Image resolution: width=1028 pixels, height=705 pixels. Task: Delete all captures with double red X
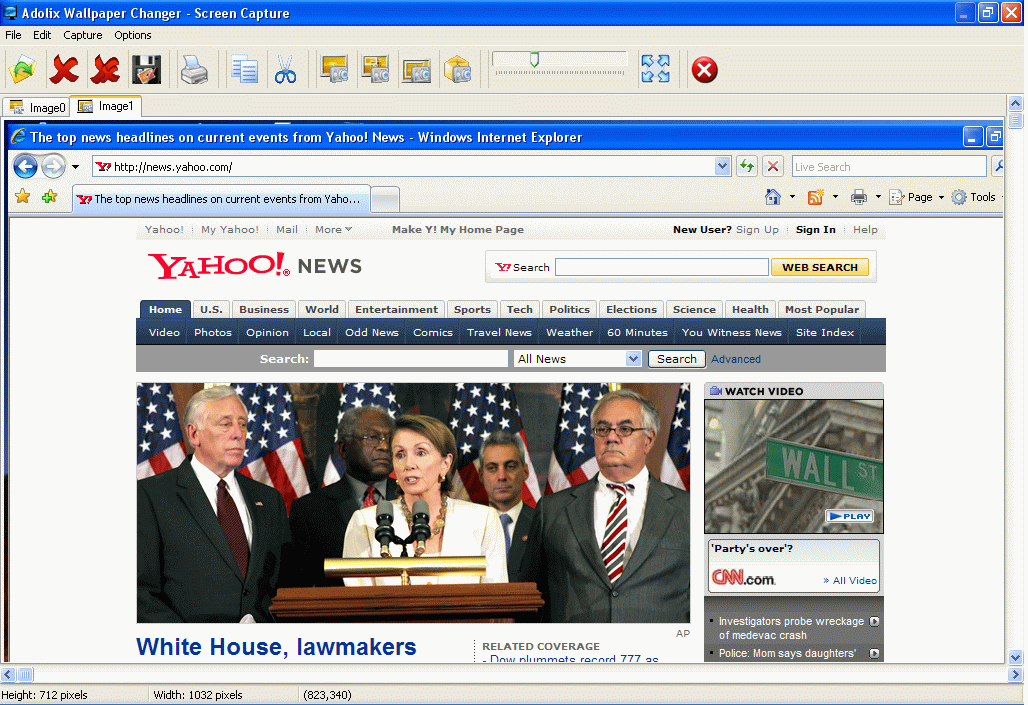click(105, 69)
